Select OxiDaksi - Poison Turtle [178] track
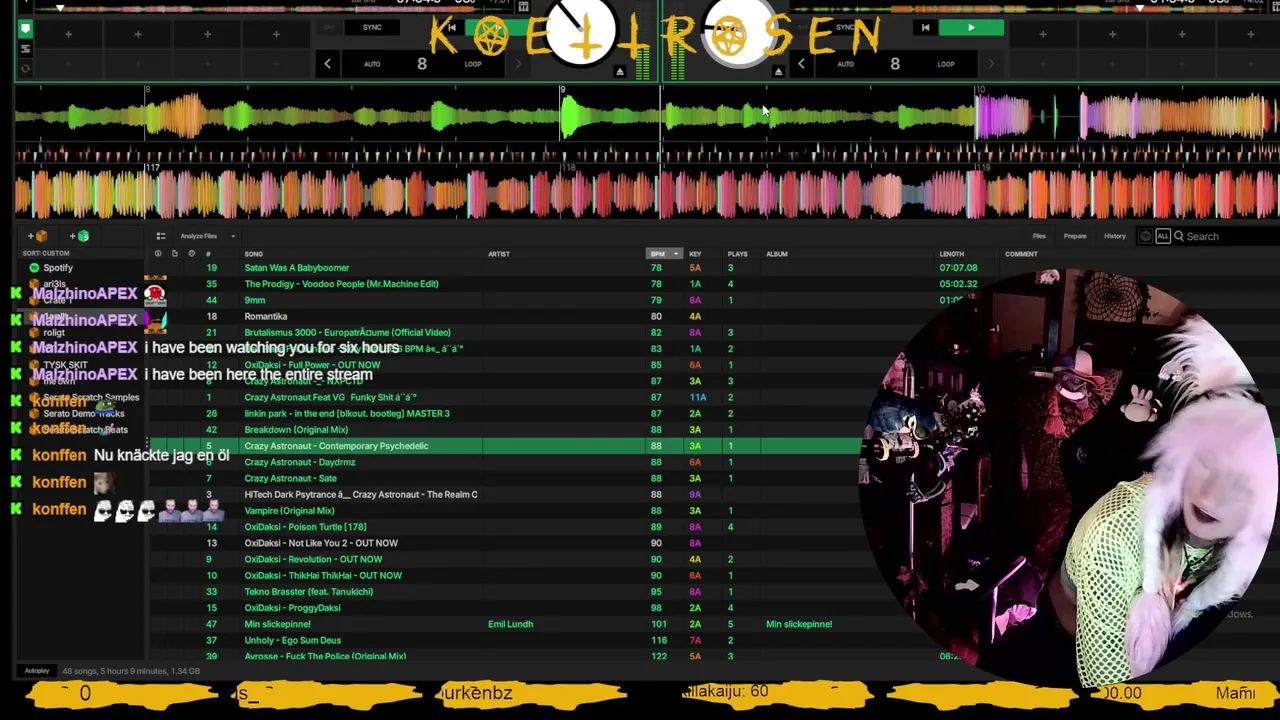The image size is (1280, 720). pos(305,527)
